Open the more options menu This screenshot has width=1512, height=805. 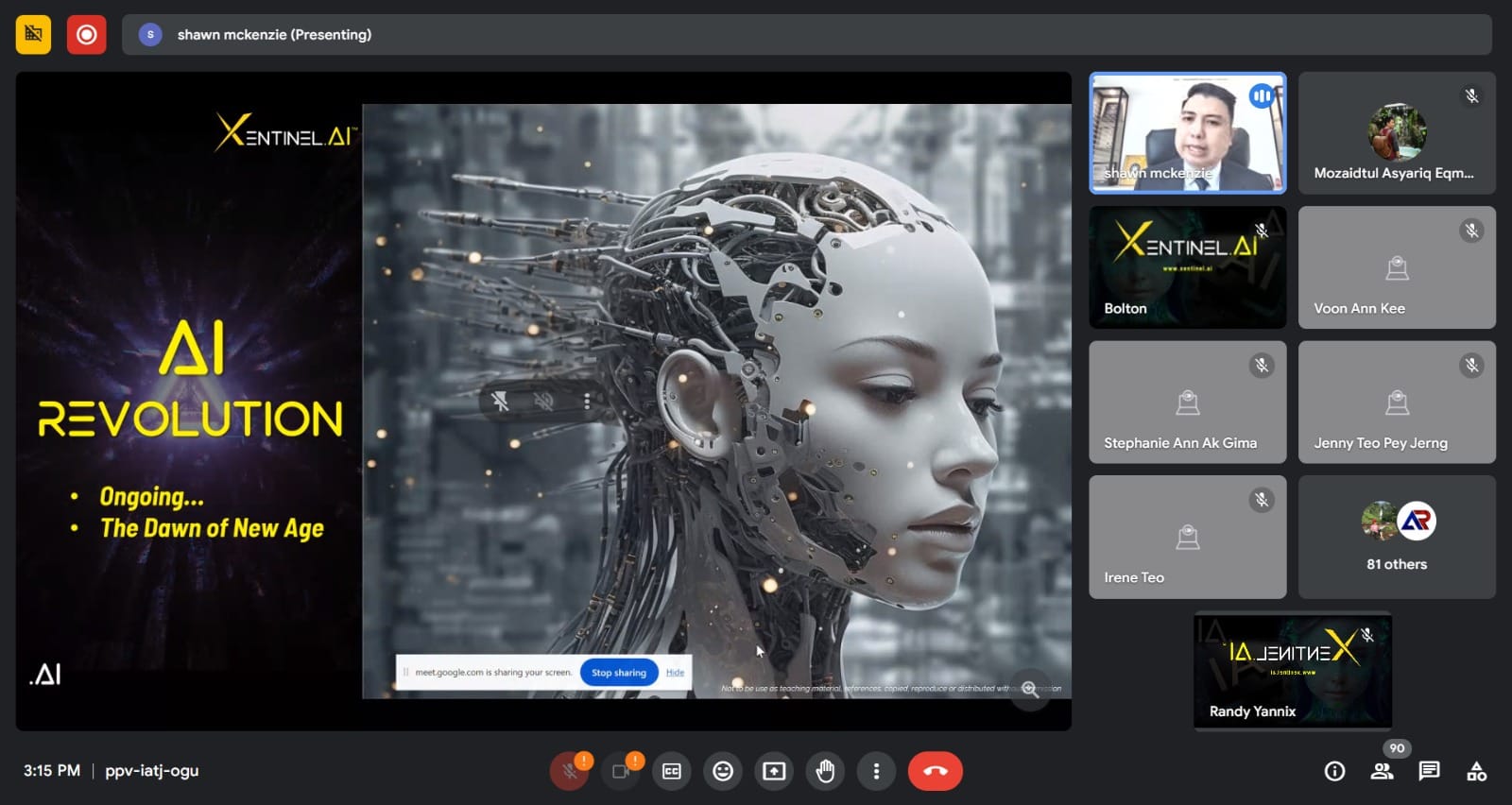876,772
